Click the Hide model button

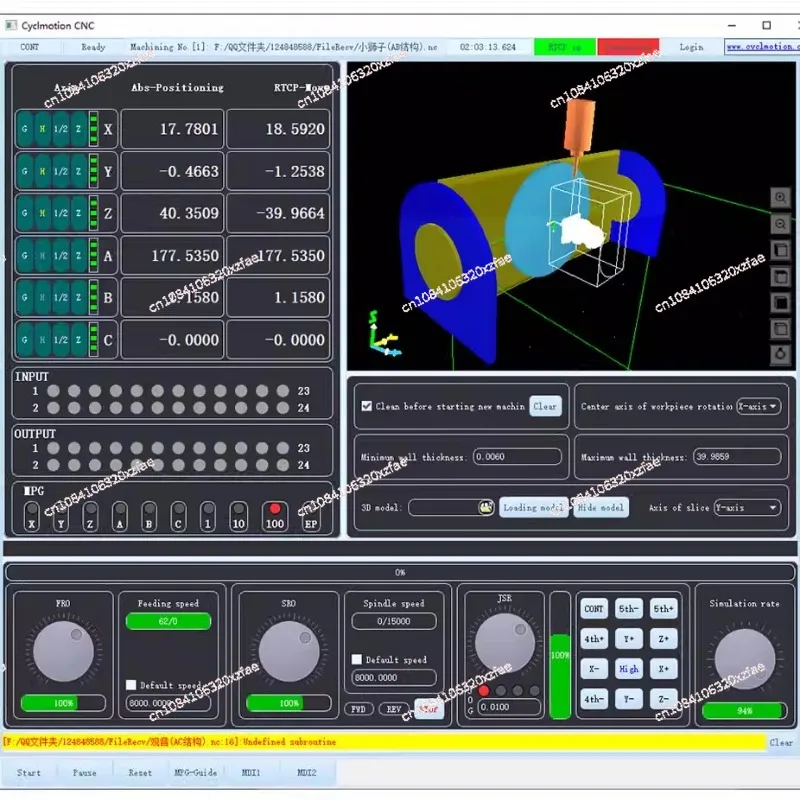[x=601, y=507]
